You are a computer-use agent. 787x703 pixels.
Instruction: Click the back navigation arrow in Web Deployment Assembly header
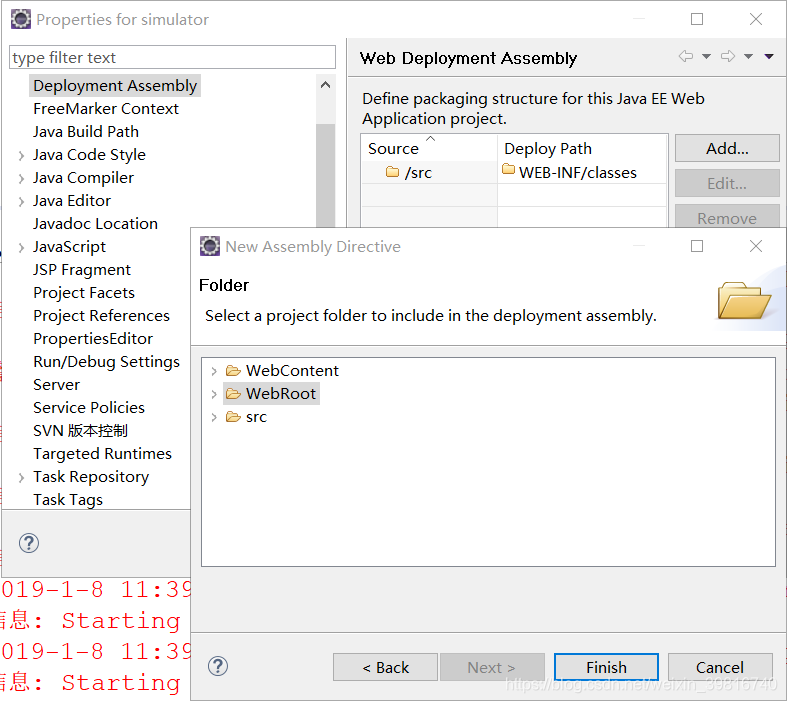click(686, 56)
